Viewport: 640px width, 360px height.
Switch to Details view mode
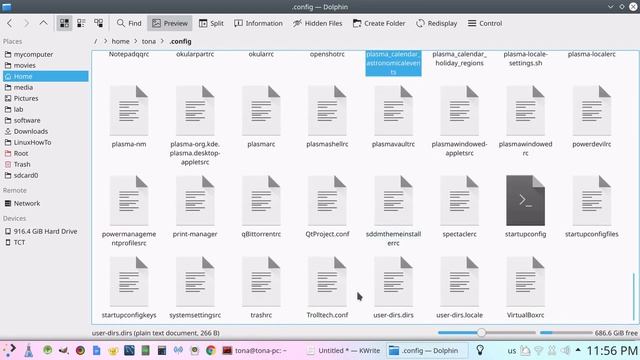point(98,23)
